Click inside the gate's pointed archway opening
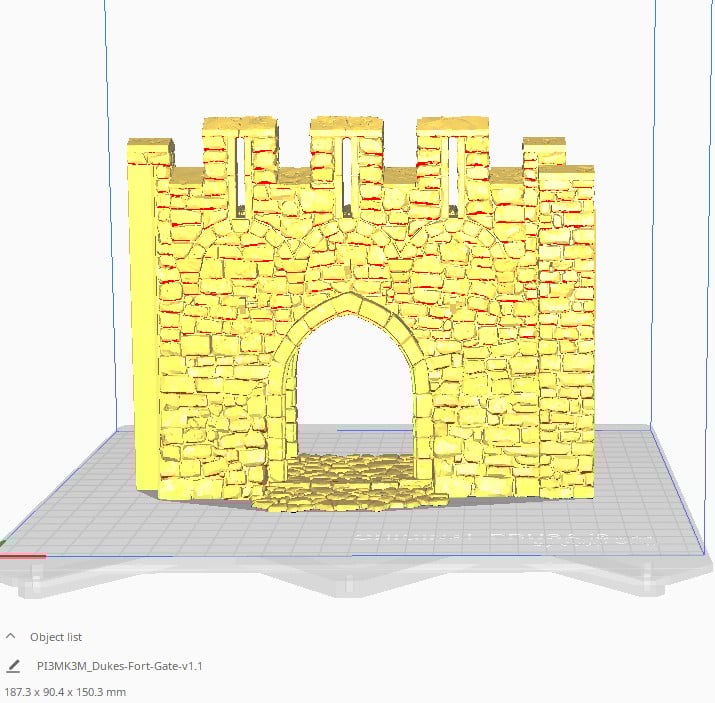 pos(354,390)
